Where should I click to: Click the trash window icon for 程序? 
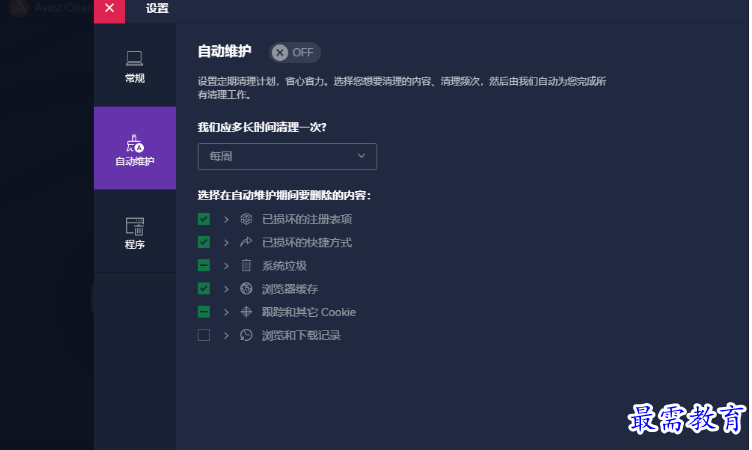[x=135, y=226]
